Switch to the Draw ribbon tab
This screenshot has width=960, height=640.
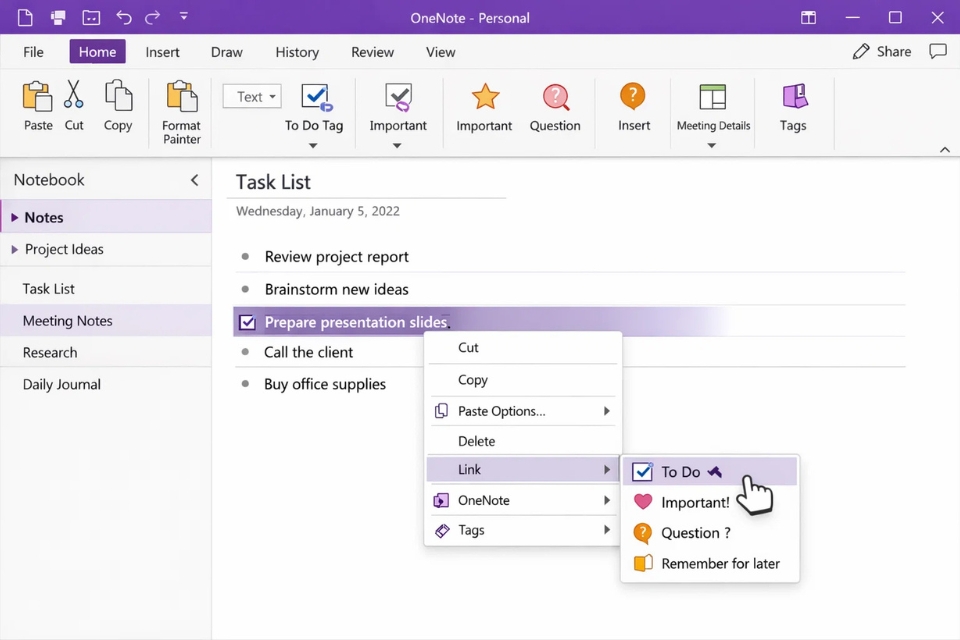pos(226,52)
